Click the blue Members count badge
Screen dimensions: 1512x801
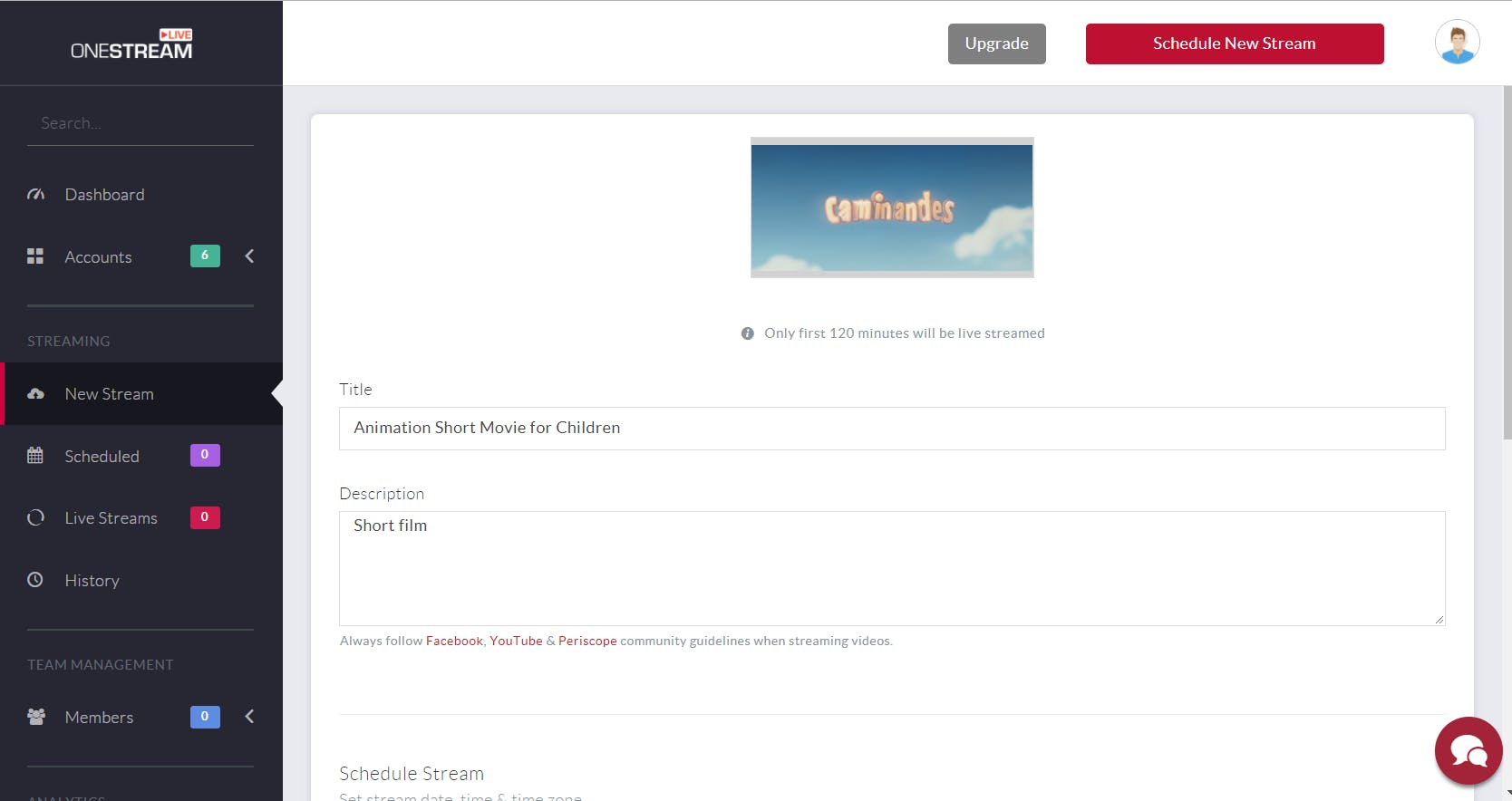(205, 717)
